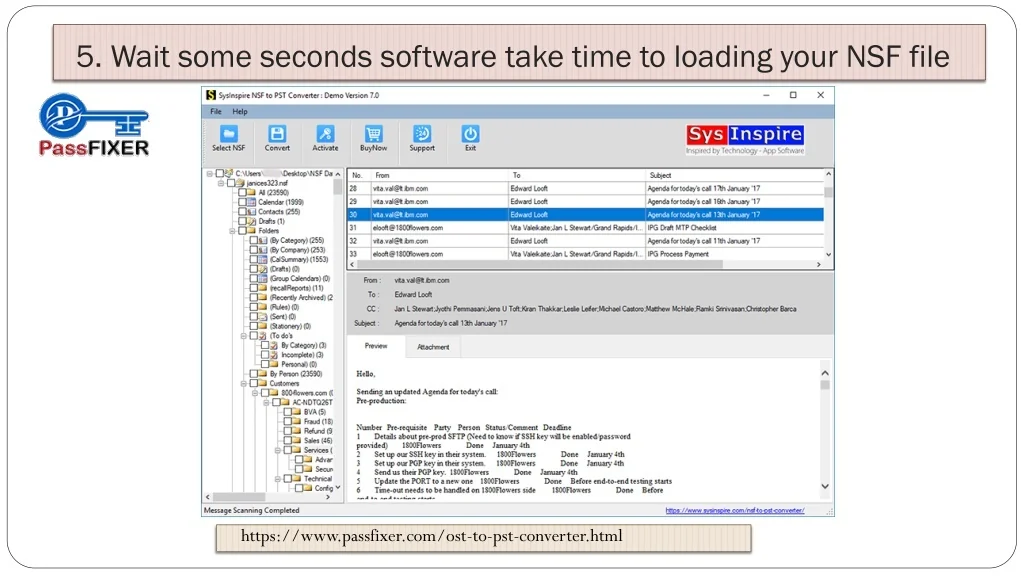Check the All (23590) checkbox
1024x576 pixels.
pos(242,193)
